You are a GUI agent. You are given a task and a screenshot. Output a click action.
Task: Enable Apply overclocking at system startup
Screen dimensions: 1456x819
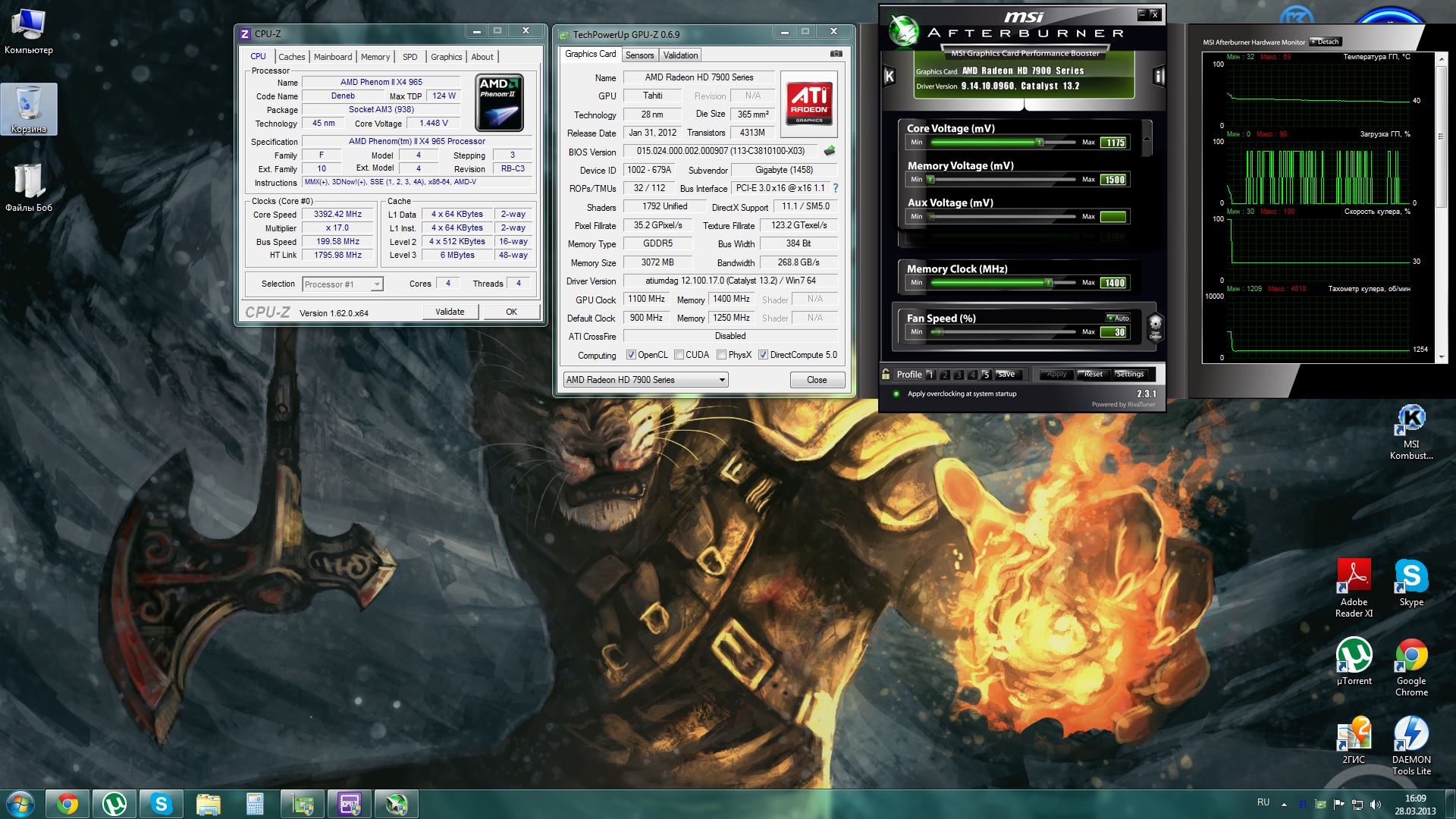click(896, 394)
